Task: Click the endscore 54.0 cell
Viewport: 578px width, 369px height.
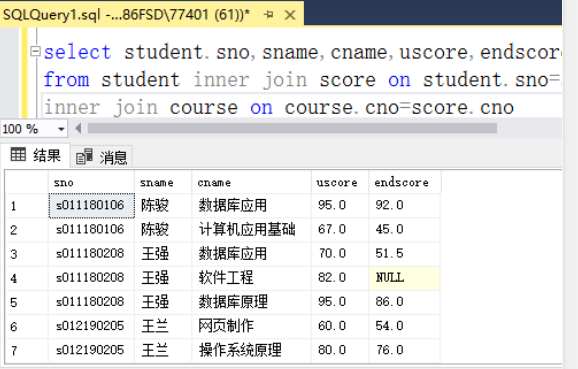Action: [x=404, y=327]
